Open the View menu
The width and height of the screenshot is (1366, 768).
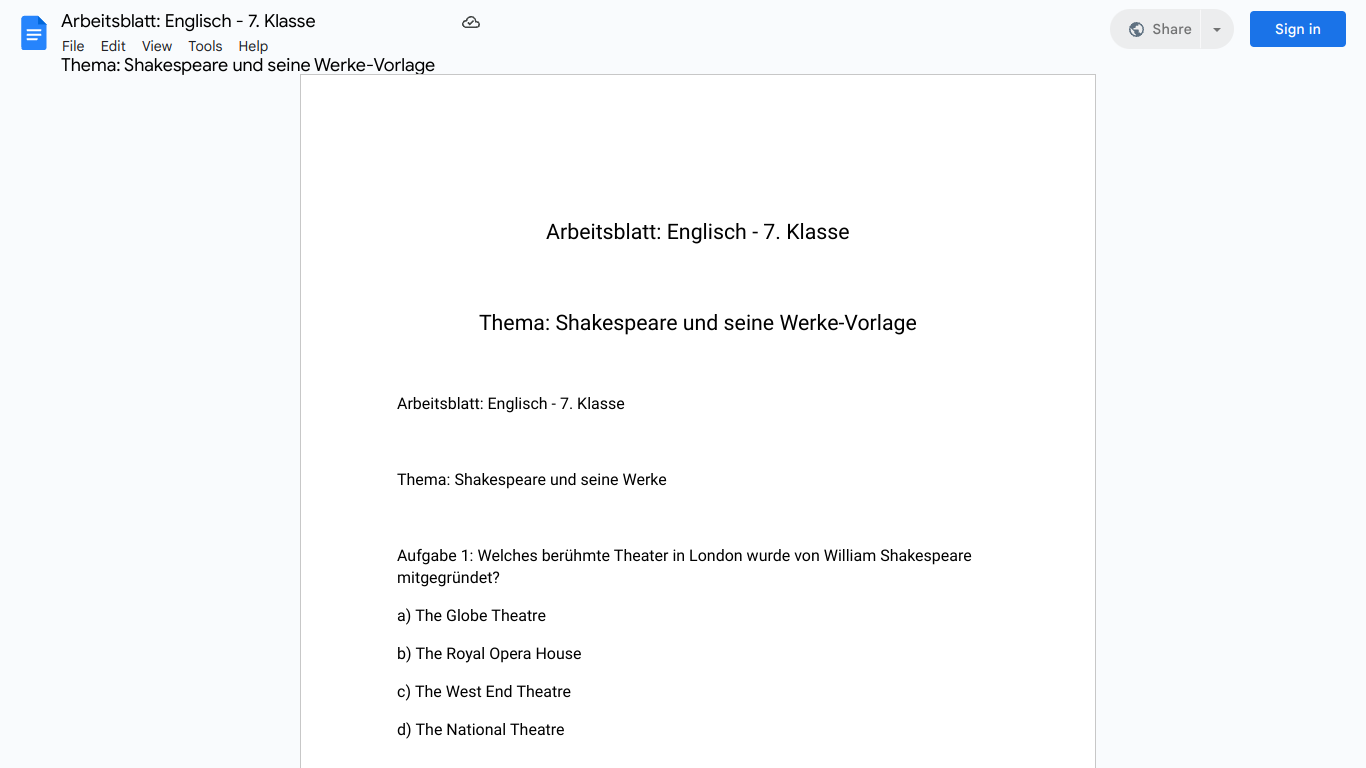tap(157, 46)
